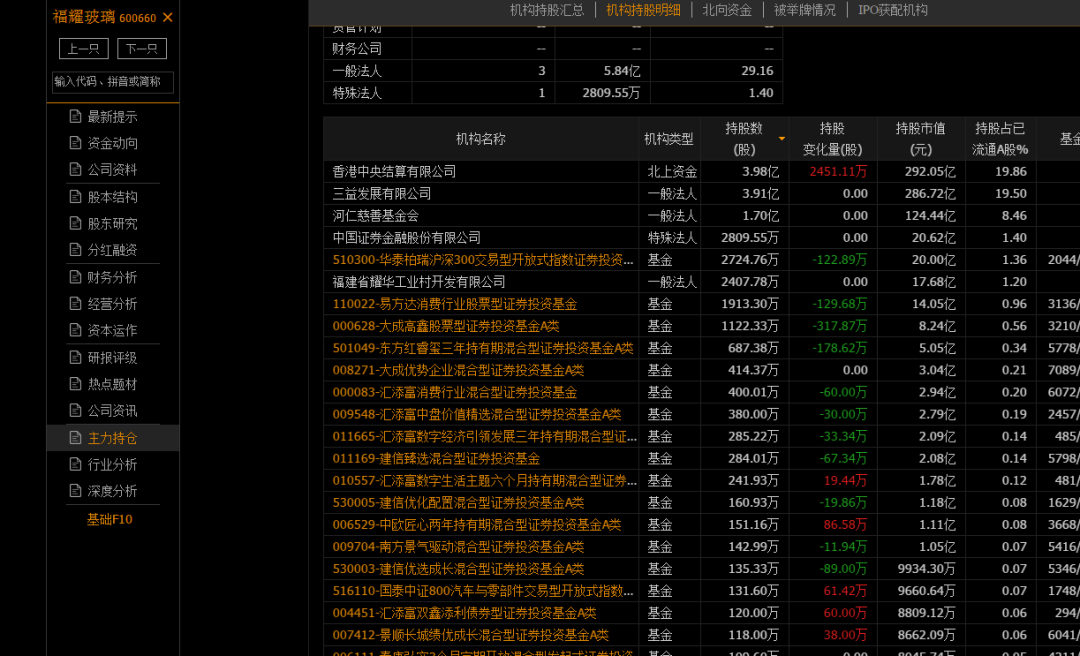Viewport: 1080px width, 656px height.
Task: Open fund 000628-大成高鑫股票型 link
Action: [x=446, y=326]
